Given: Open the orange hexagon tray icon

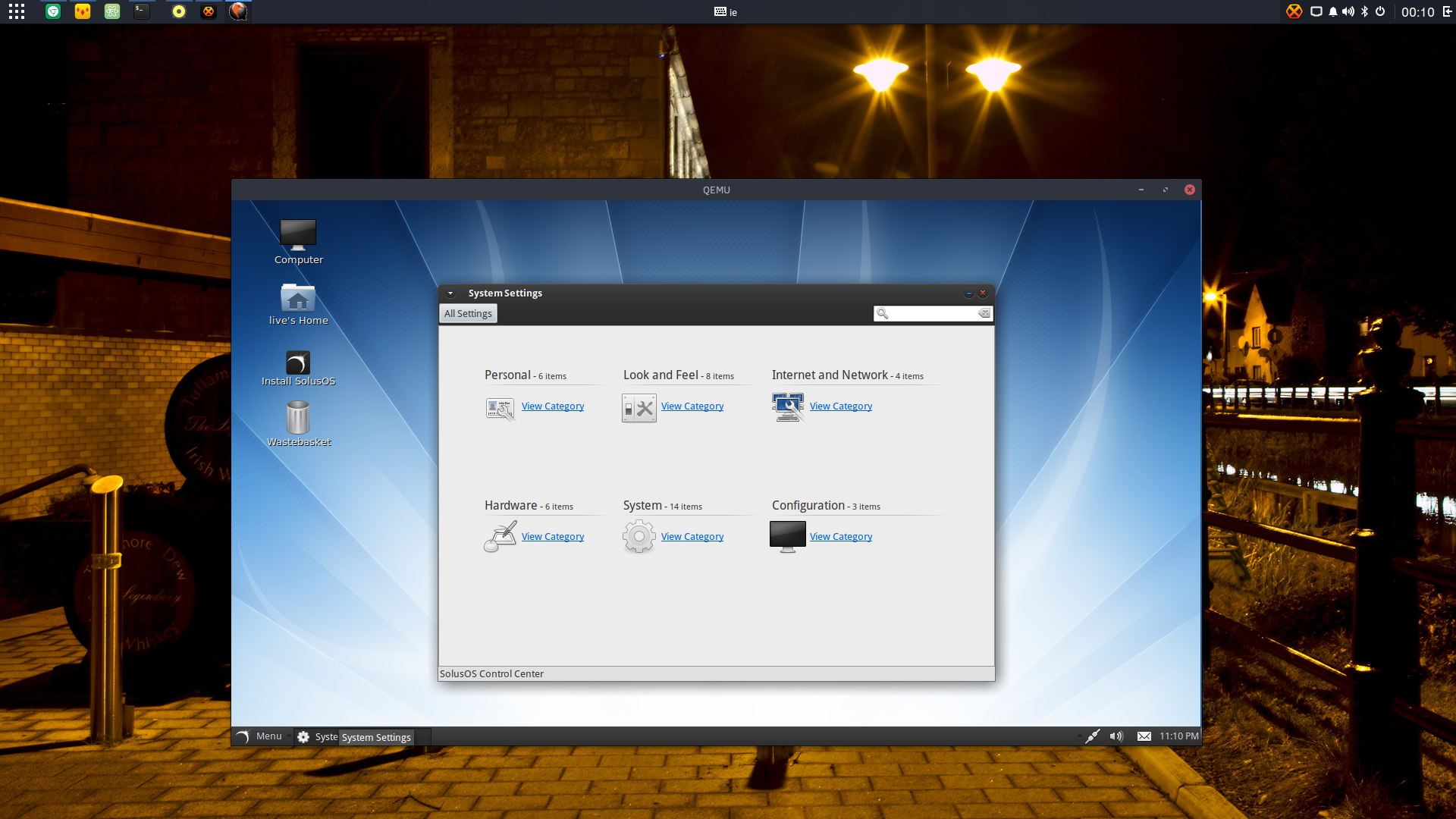Looking at the screenshot, I should (x=1294, y=11).
